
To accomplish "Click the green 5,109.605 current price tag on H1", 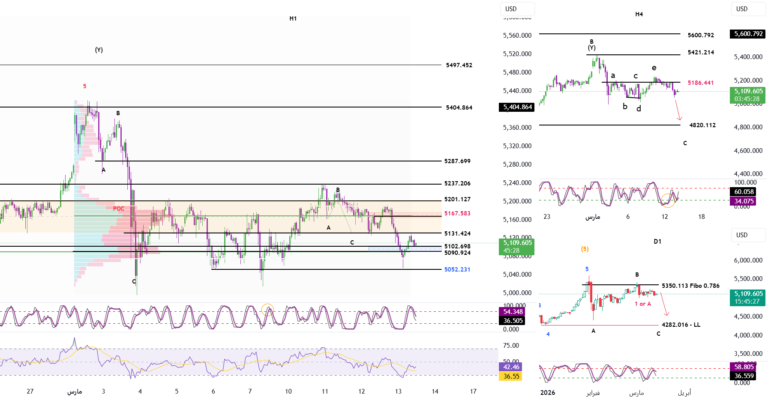I will tap(518, 245).
